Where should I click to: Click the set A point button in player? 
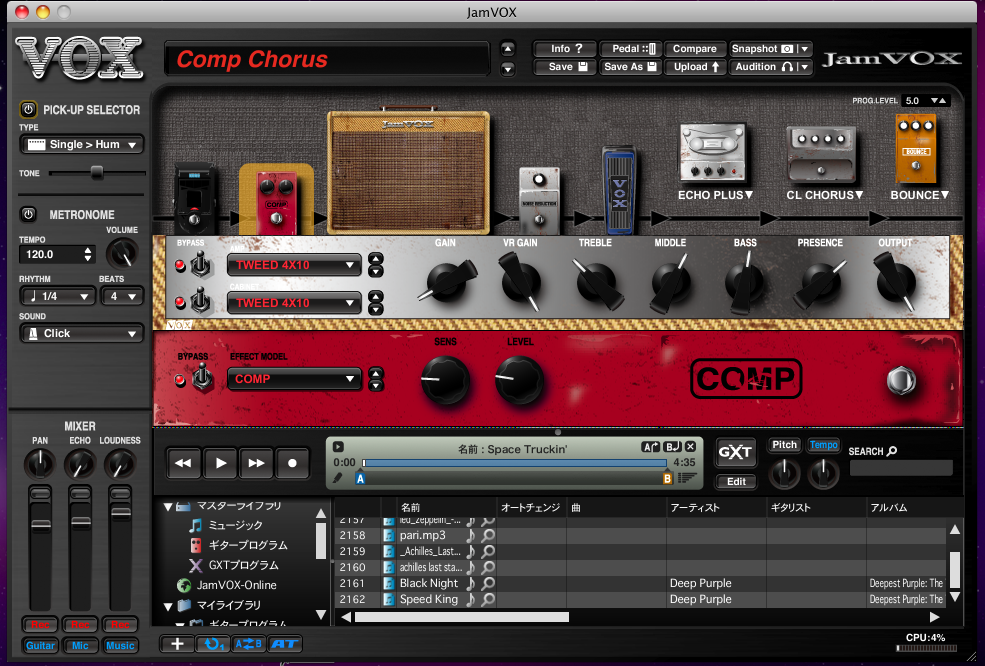pos(651,447)
